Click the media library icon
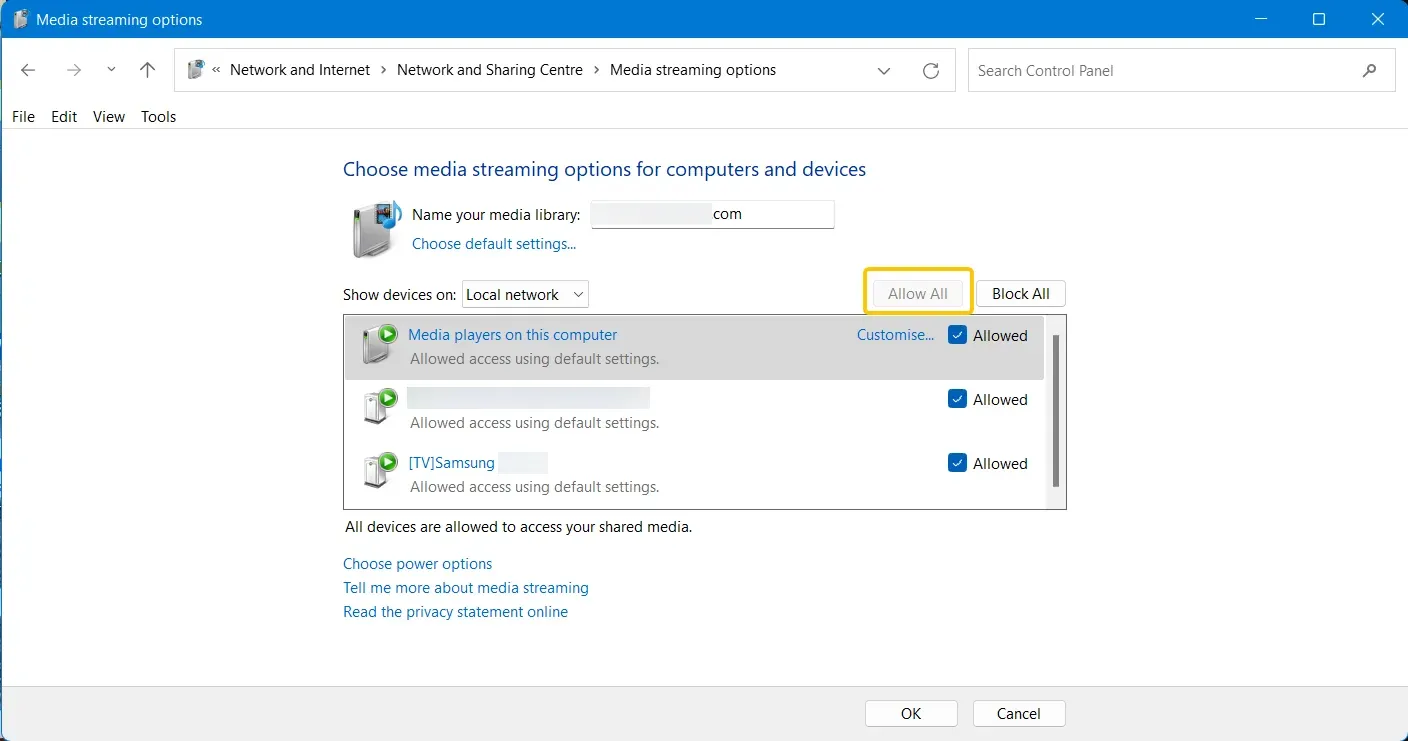Screen dimensions: 1408x741 [375, 228]
